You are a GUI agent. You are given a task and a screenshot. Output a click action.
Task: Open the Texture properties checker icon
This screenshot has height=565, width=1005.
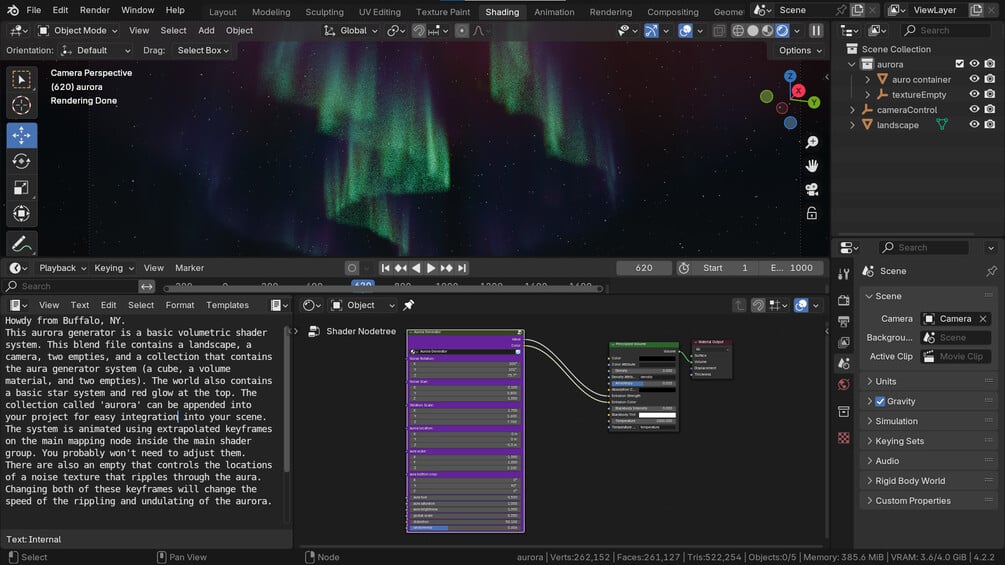[x=843, y=438]
